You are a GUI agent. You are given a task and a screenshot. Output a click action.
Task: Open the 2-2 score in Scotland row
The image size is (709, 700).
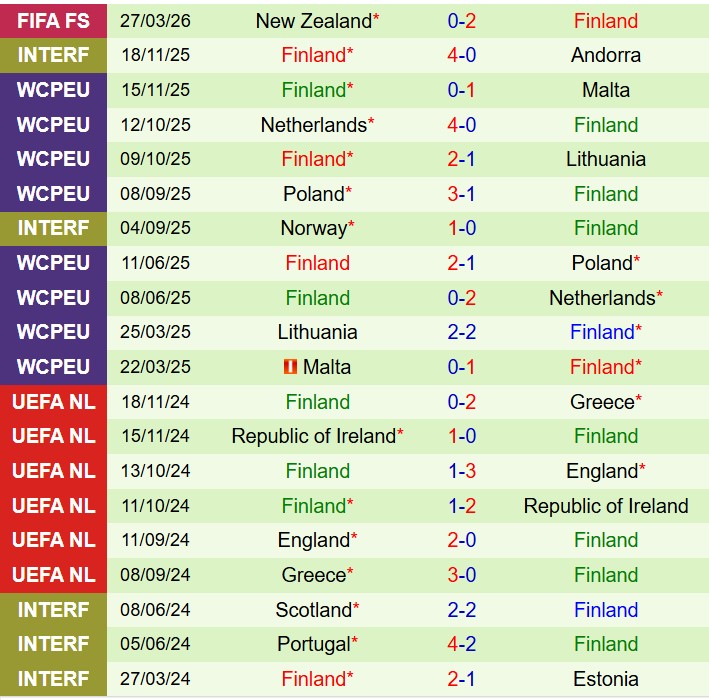(x=461, y=610)
